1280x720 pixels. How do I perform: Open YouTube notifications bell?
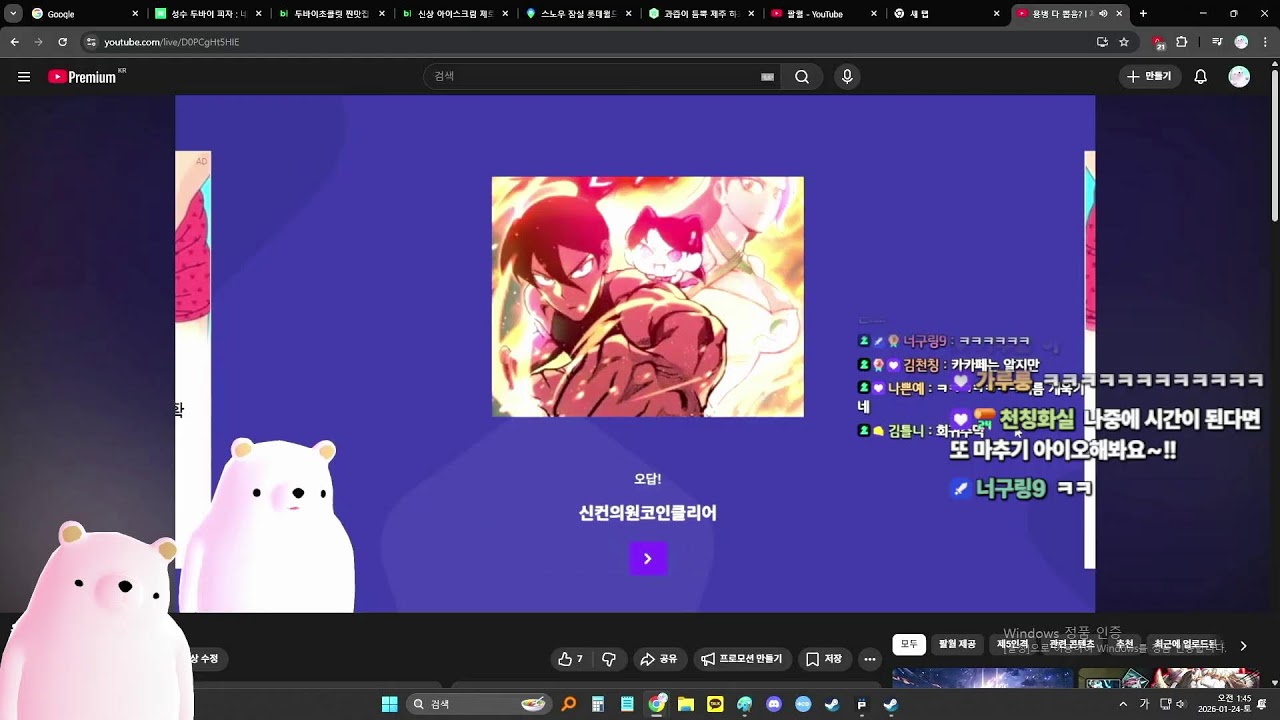point(1201,77)
